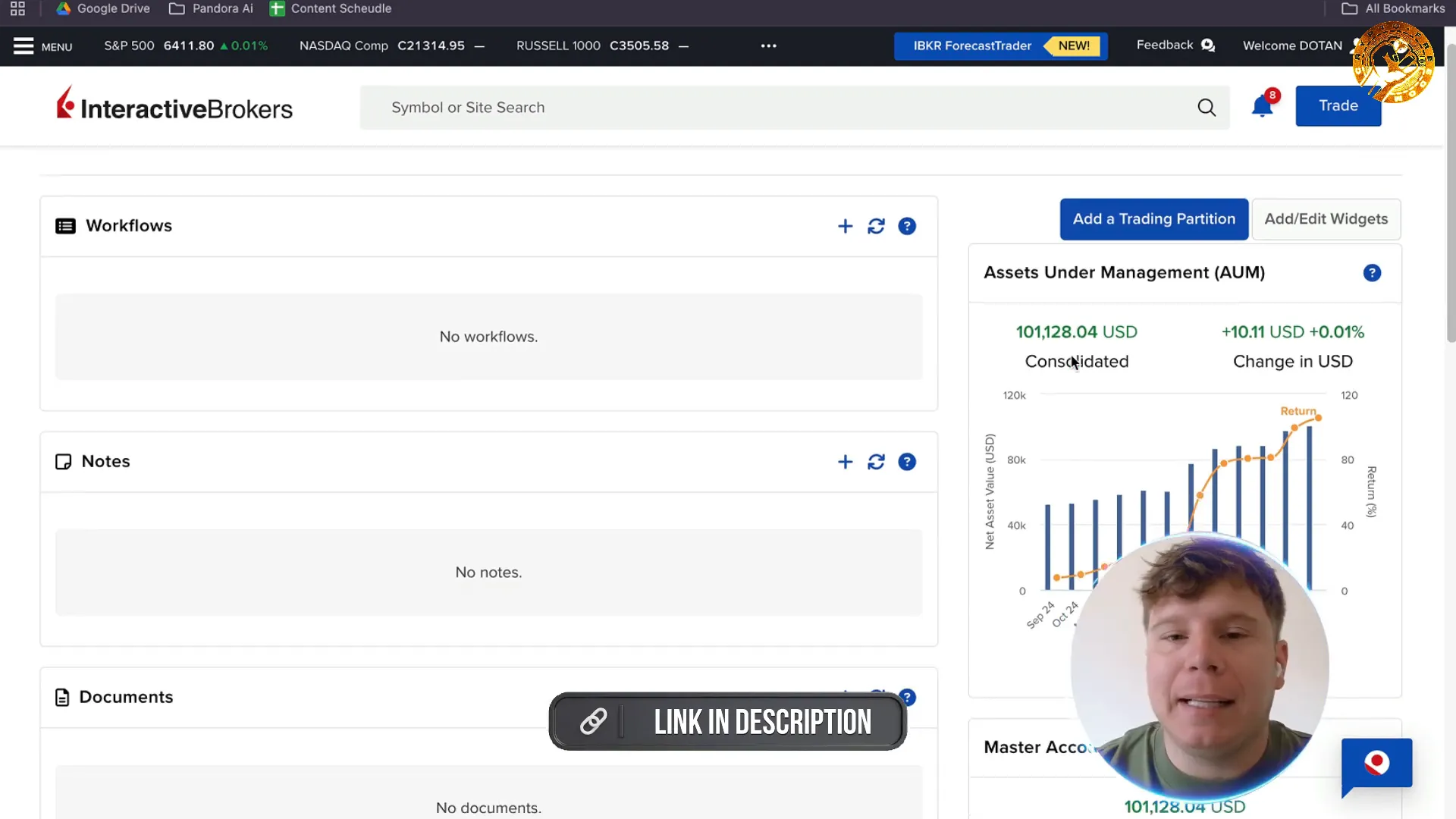Expand the market ticker ellipsis

[769, 45]
